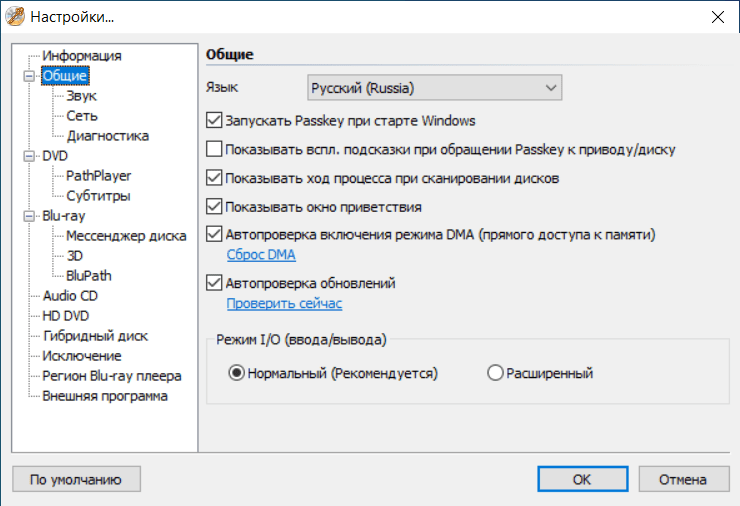Click the Passkey app icon in title bar
This screenshot has width=740, height=506.
click(x=14, y=17)
